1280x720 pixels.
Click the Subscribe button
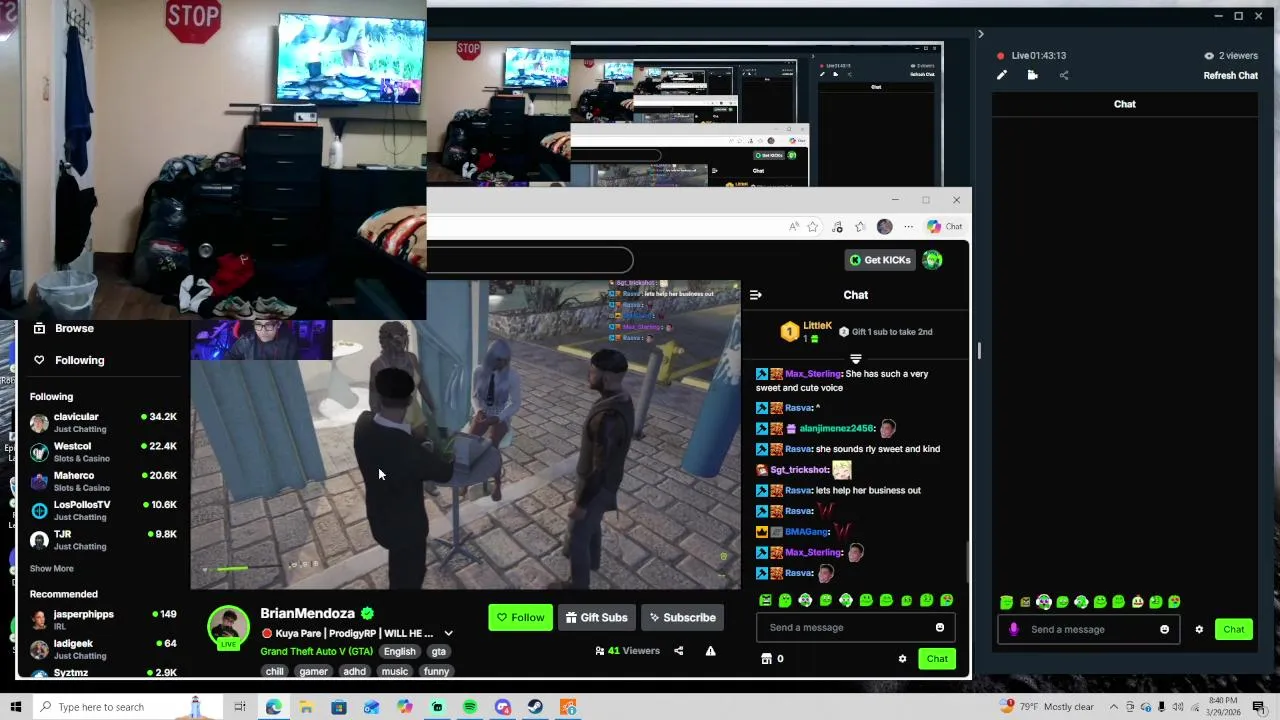(x=682, y=617)
